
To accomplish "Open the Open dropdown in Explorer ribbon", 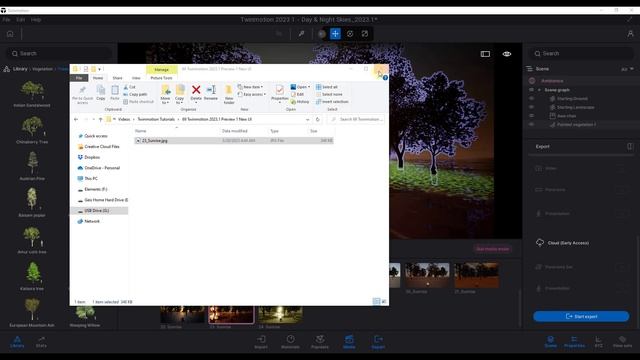I will point(300,87).
